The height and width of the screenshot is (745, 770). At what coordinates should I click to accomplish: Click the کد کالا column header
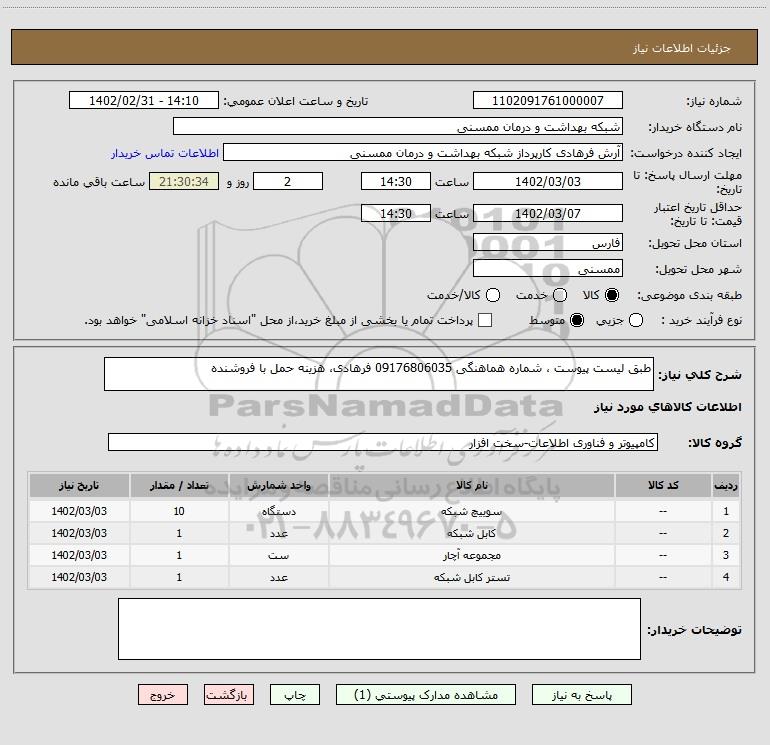(663, 485)
